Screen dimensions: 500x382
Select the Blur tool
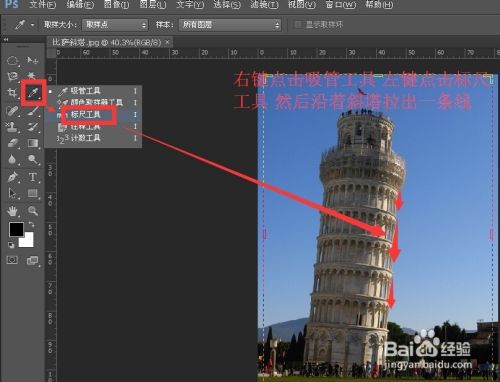click(x=13, y=160)
